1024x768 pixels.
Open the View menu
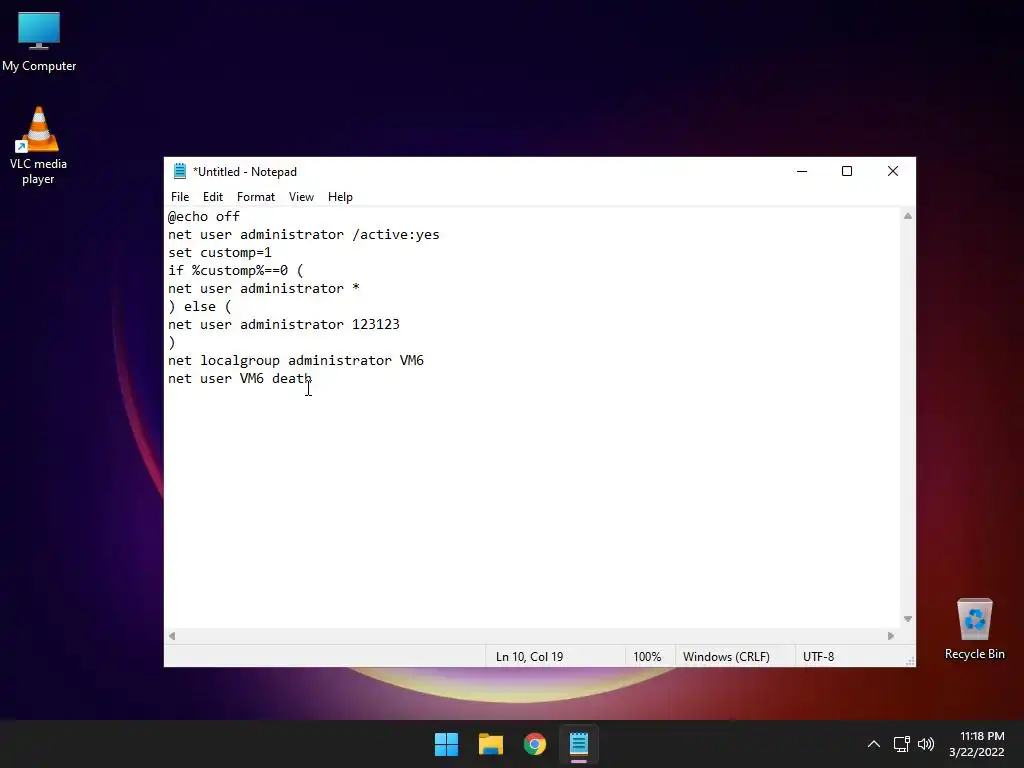[301, 197]
